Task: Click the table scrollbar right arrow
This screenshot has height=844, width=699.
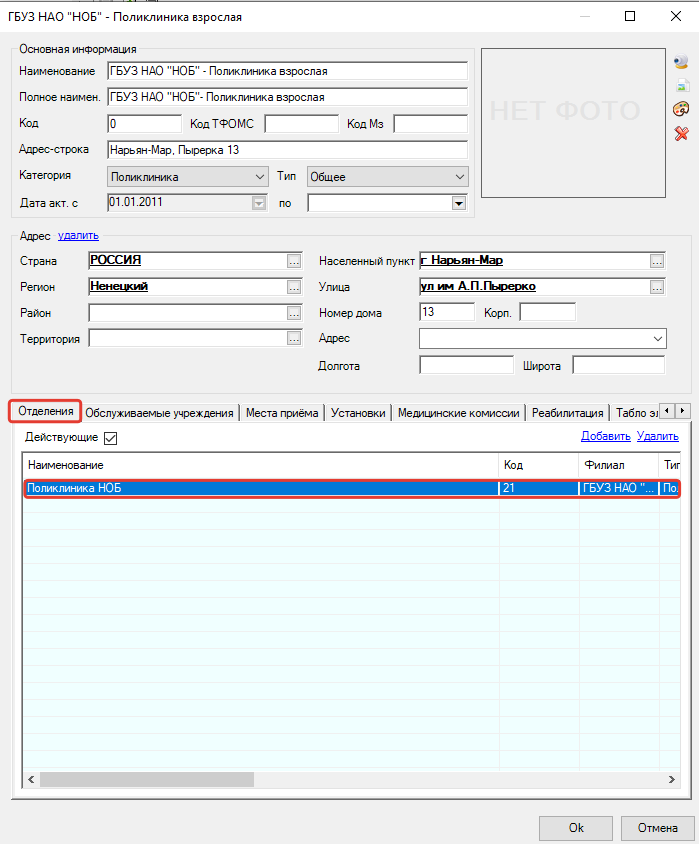Action: click(672, 779)
